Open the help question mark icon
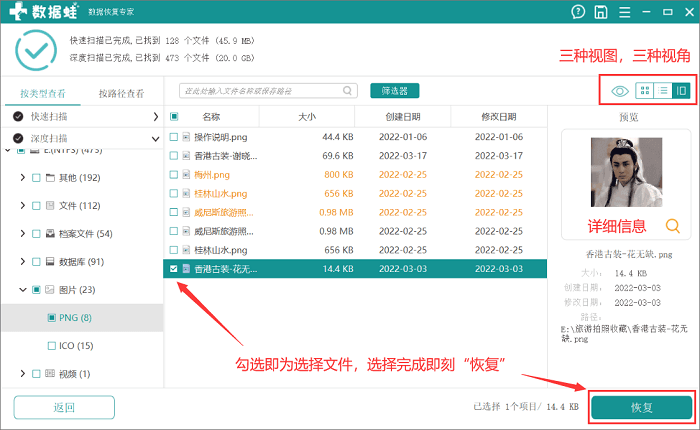 pyautogui.click(x=578, y=12)
